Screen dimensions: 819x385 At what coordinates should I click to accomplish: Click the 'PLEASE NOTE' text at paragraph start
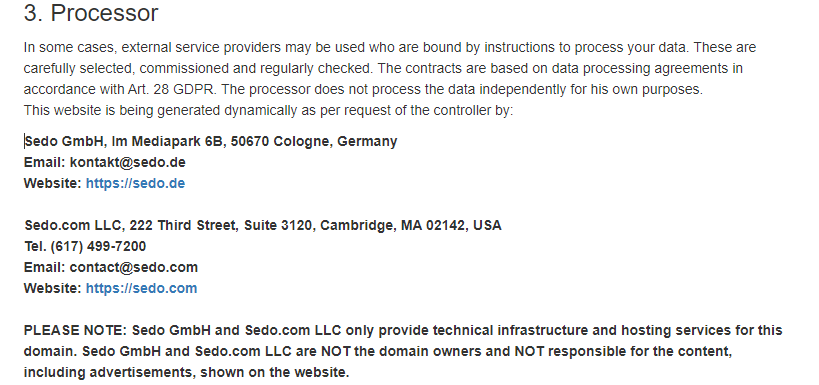click(75, 331)
